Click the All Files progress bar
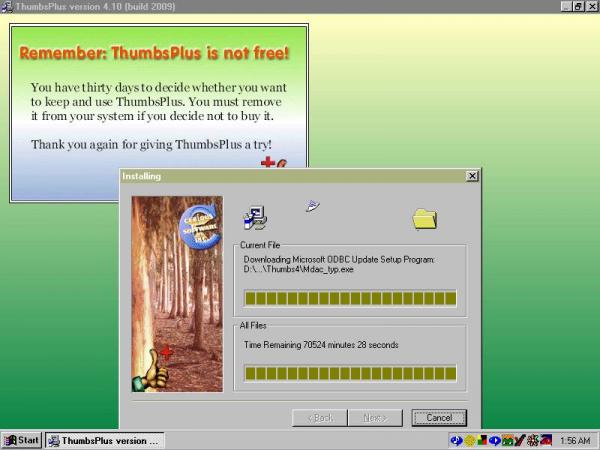Viewport: 600px width, 450px height. click(x=350, y=373)
